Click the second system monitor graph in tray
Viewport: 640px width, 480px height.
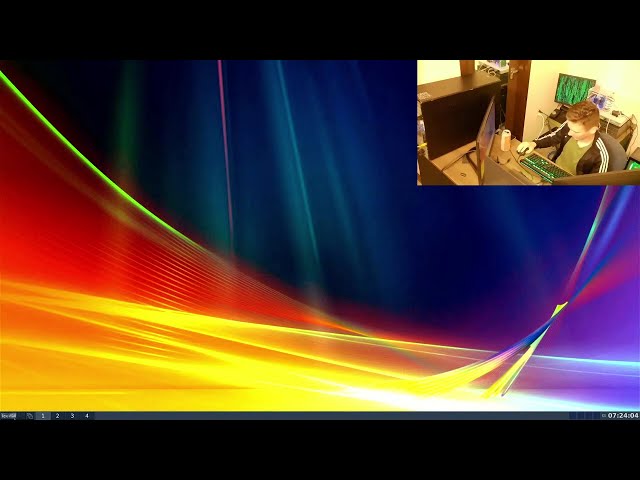point(580,416)
